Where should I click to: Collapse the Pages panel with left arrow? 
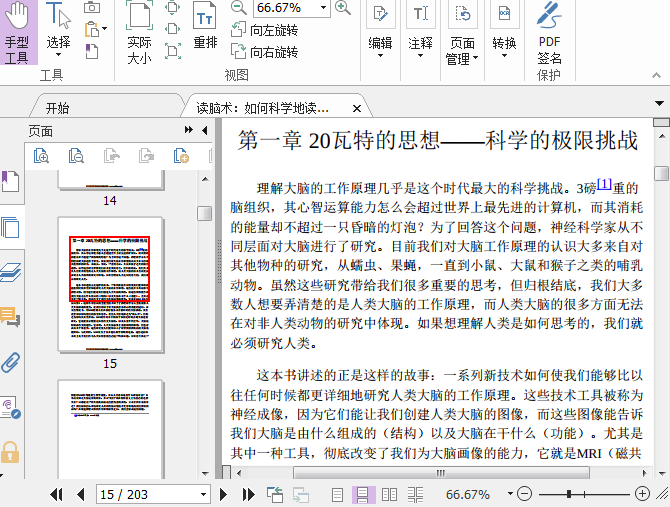205,130
